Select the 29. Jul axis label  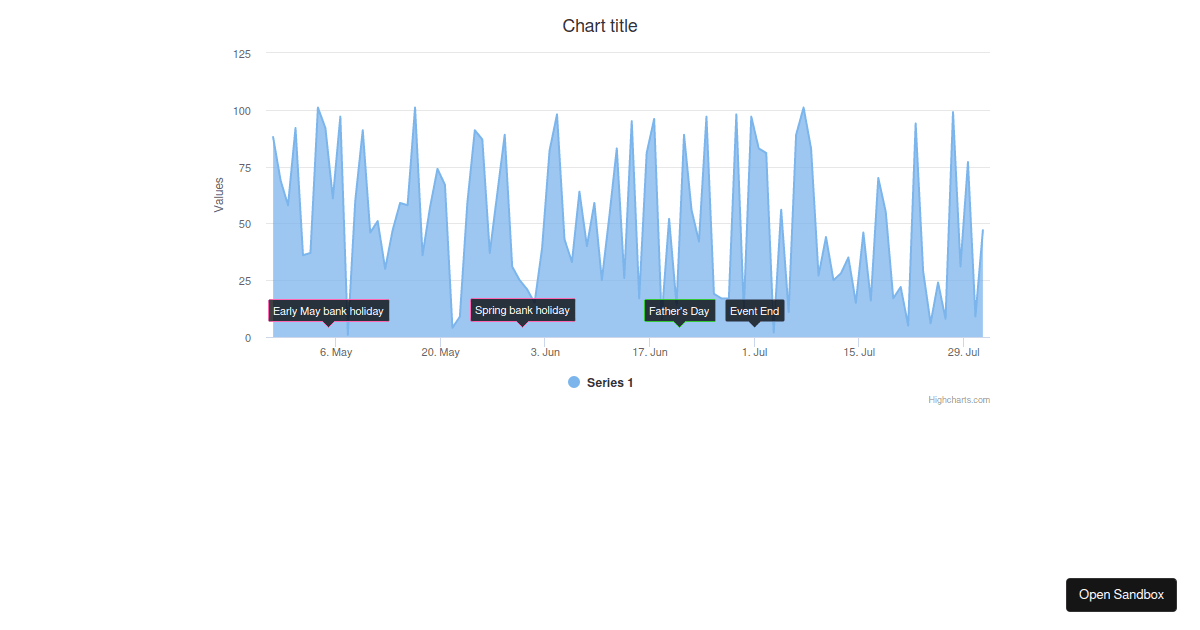[964, 352]
